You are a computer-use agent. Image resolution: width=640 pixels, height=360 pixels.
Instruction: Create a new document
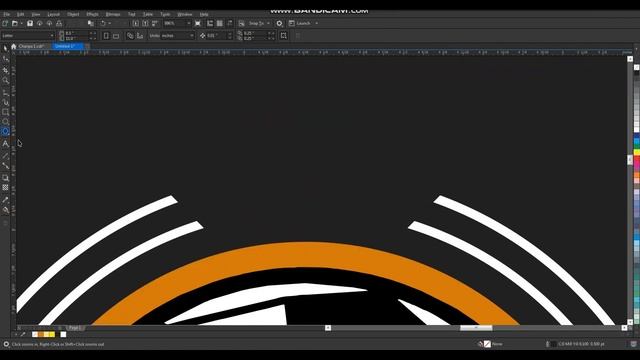[x=5, y=24]
